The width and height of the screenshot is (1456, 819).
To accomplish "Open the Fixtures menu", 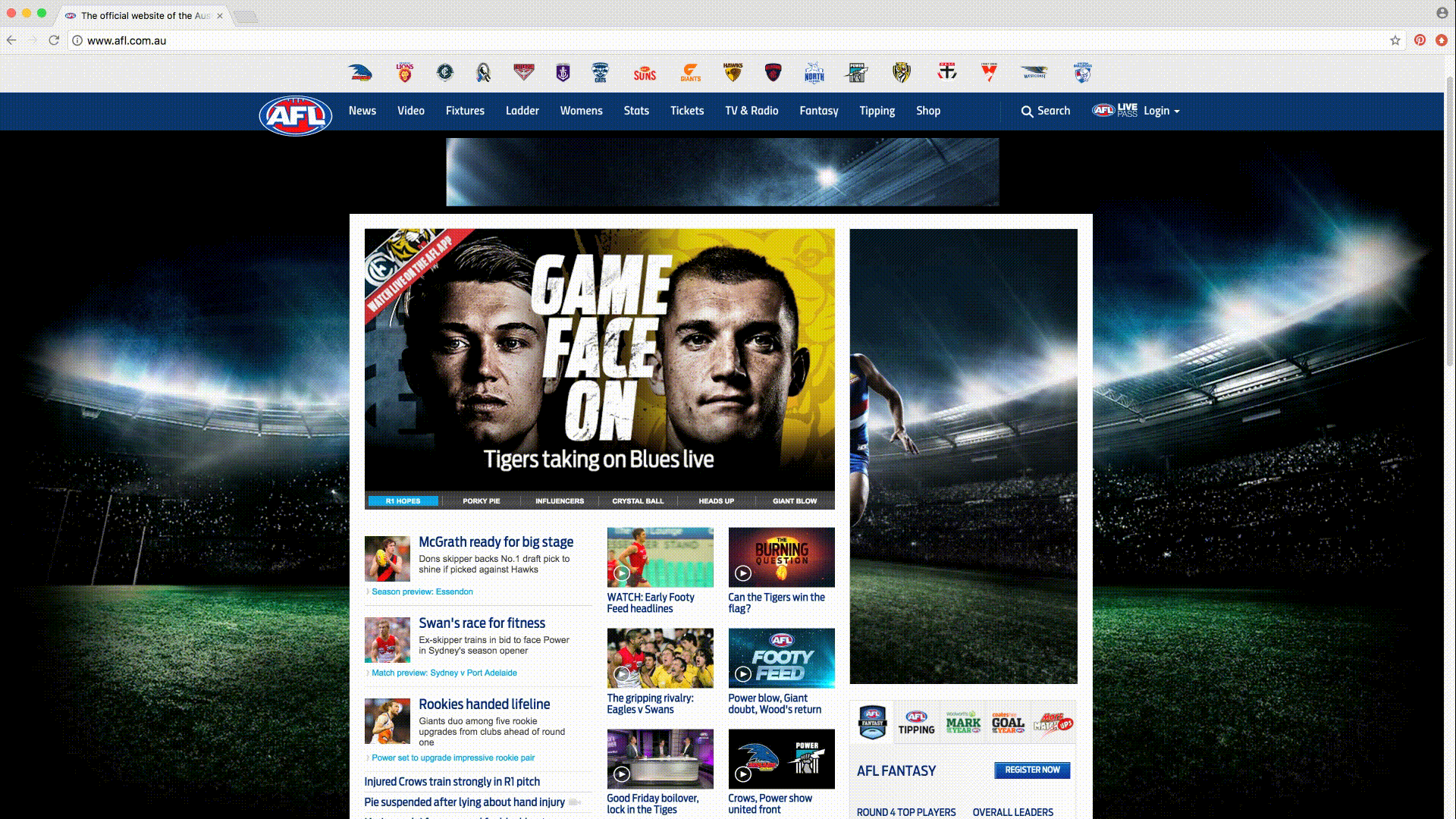I will click(465, 111).
